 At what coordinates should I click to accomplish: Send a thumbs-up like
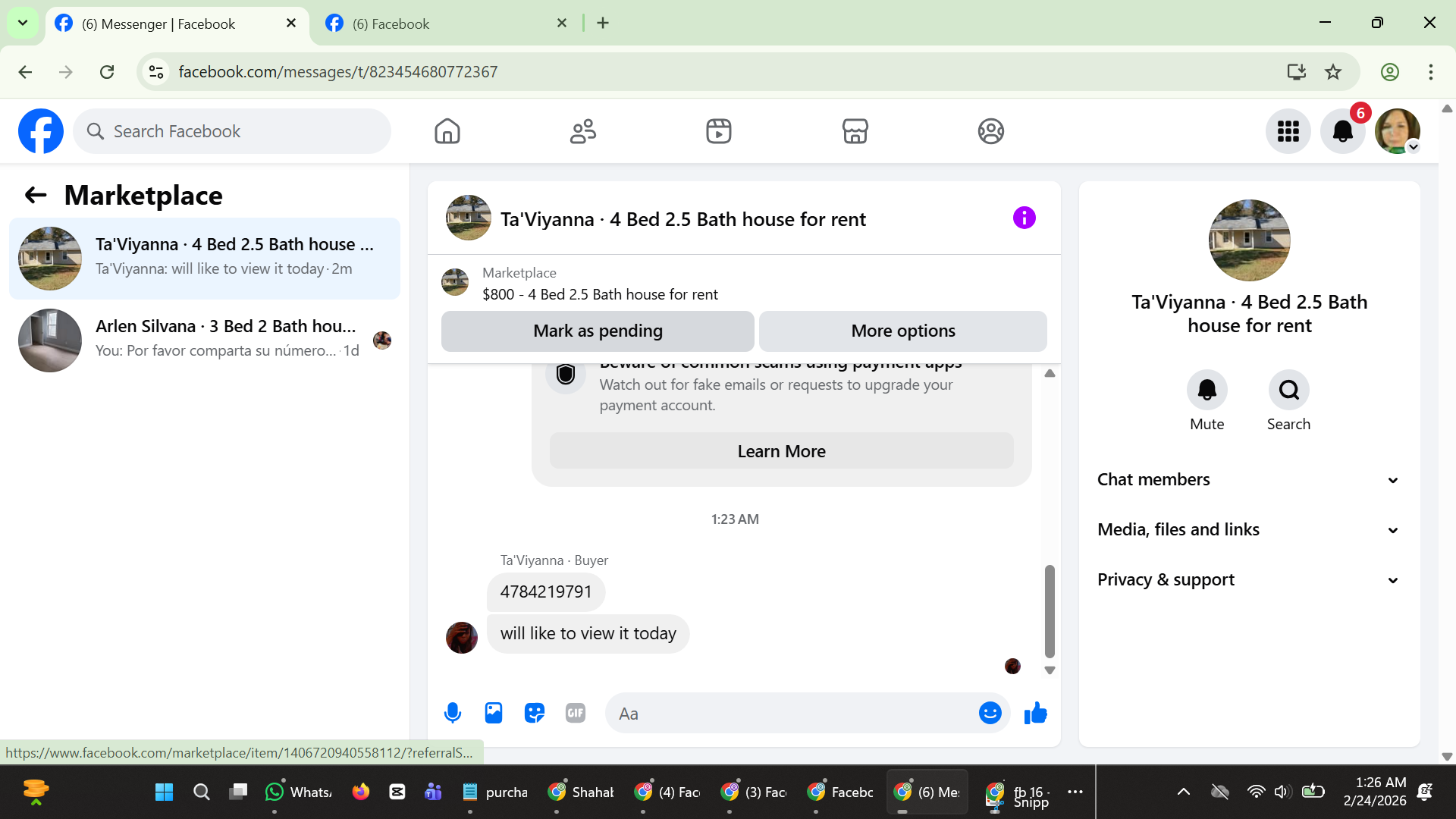tap(1035, 713)
